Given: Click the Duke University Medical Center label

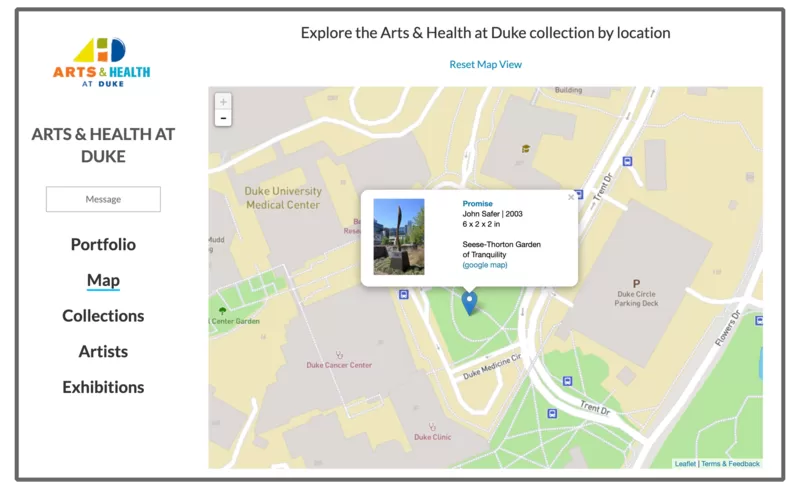Looking at the screenshot, I should click(x=283, y=198).
